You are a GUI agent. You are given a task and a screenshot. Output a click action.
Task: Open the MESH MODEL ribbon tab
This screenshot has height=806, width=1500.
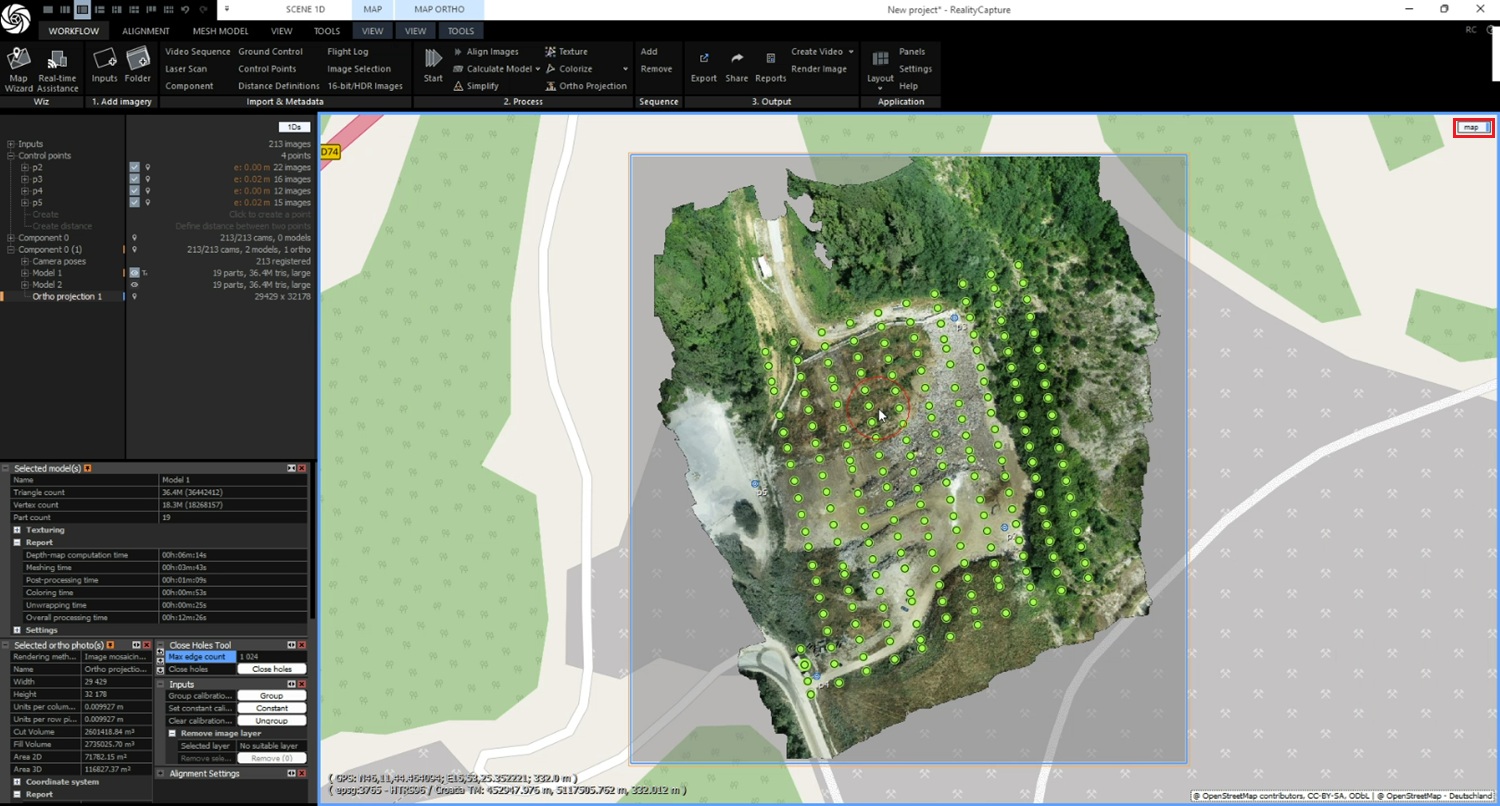pos(220,31)
